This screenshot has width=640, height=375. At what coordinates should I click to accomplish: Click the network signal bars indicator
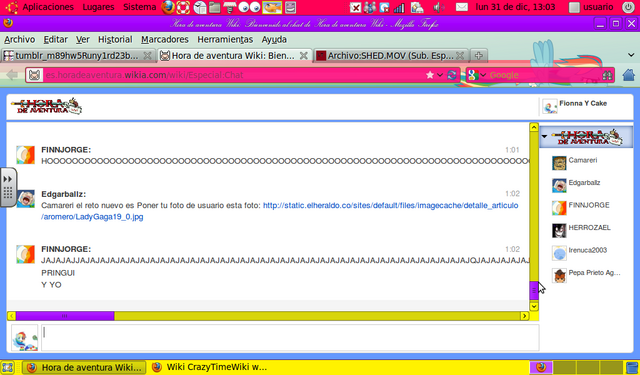[x=399, y=7]
